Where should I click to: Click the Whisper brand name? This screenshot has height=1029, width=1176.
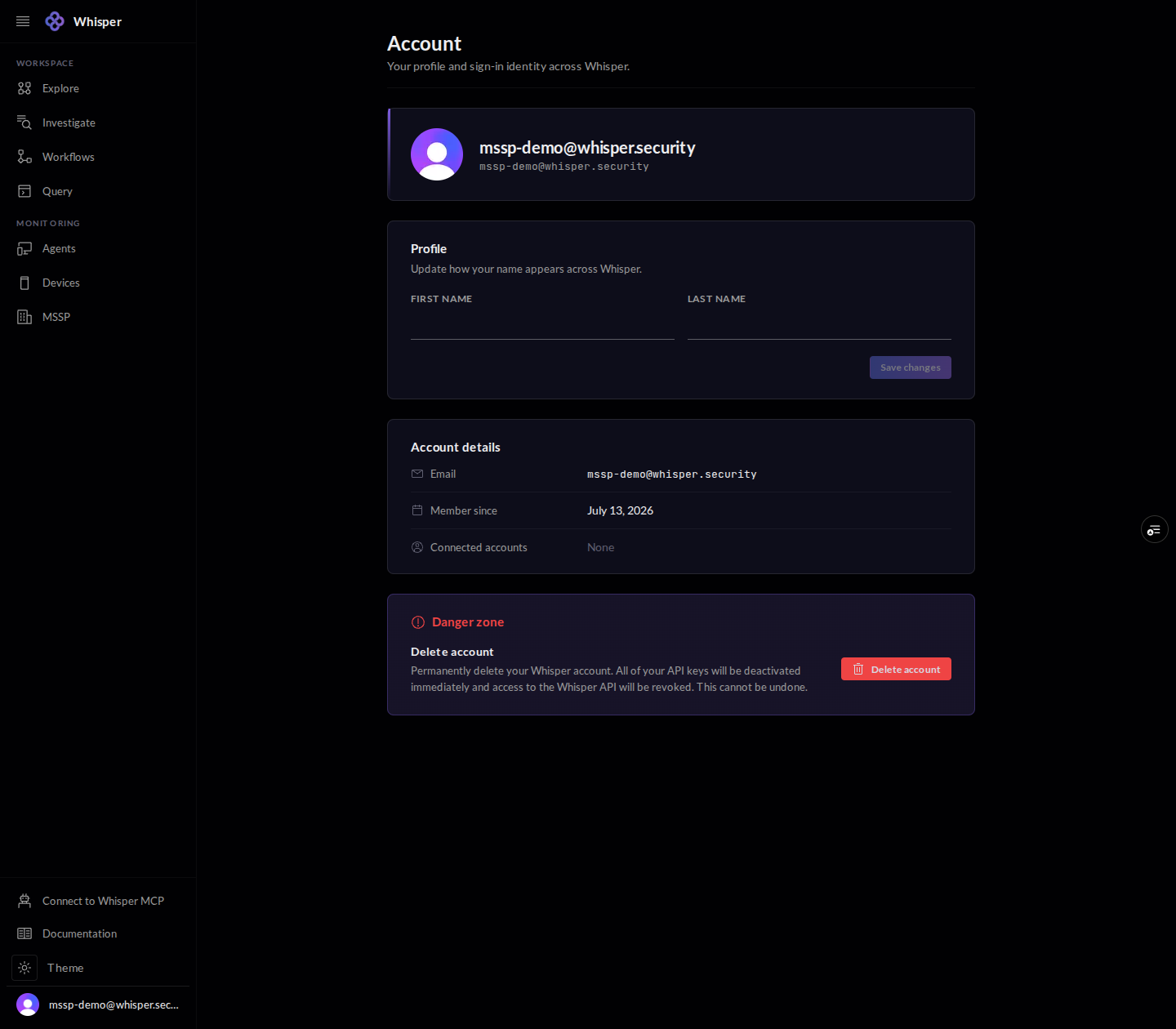point(97,22)
